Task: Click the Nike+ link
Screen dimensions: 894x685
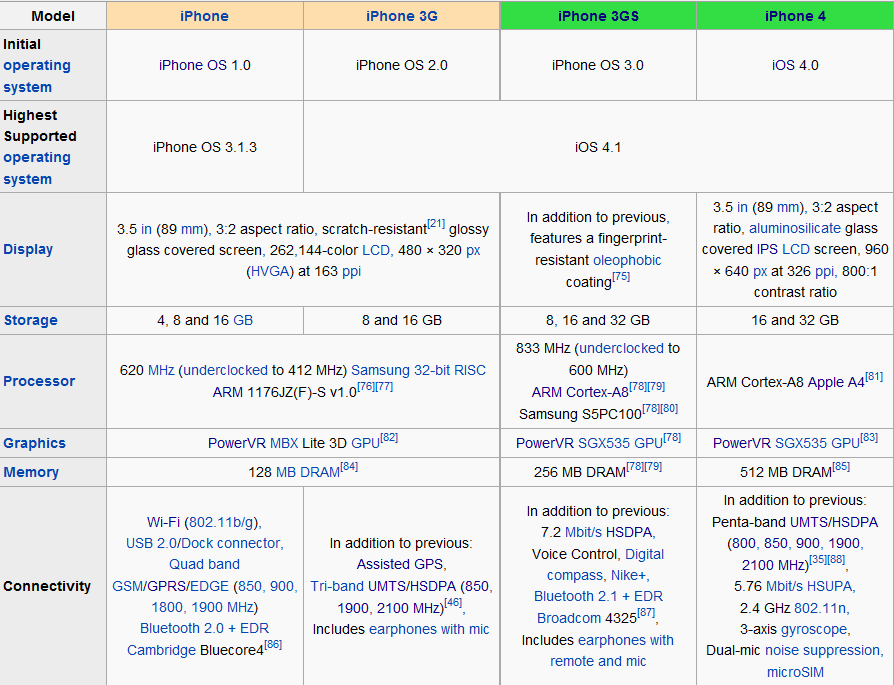Action: click(x=628, y=575)
